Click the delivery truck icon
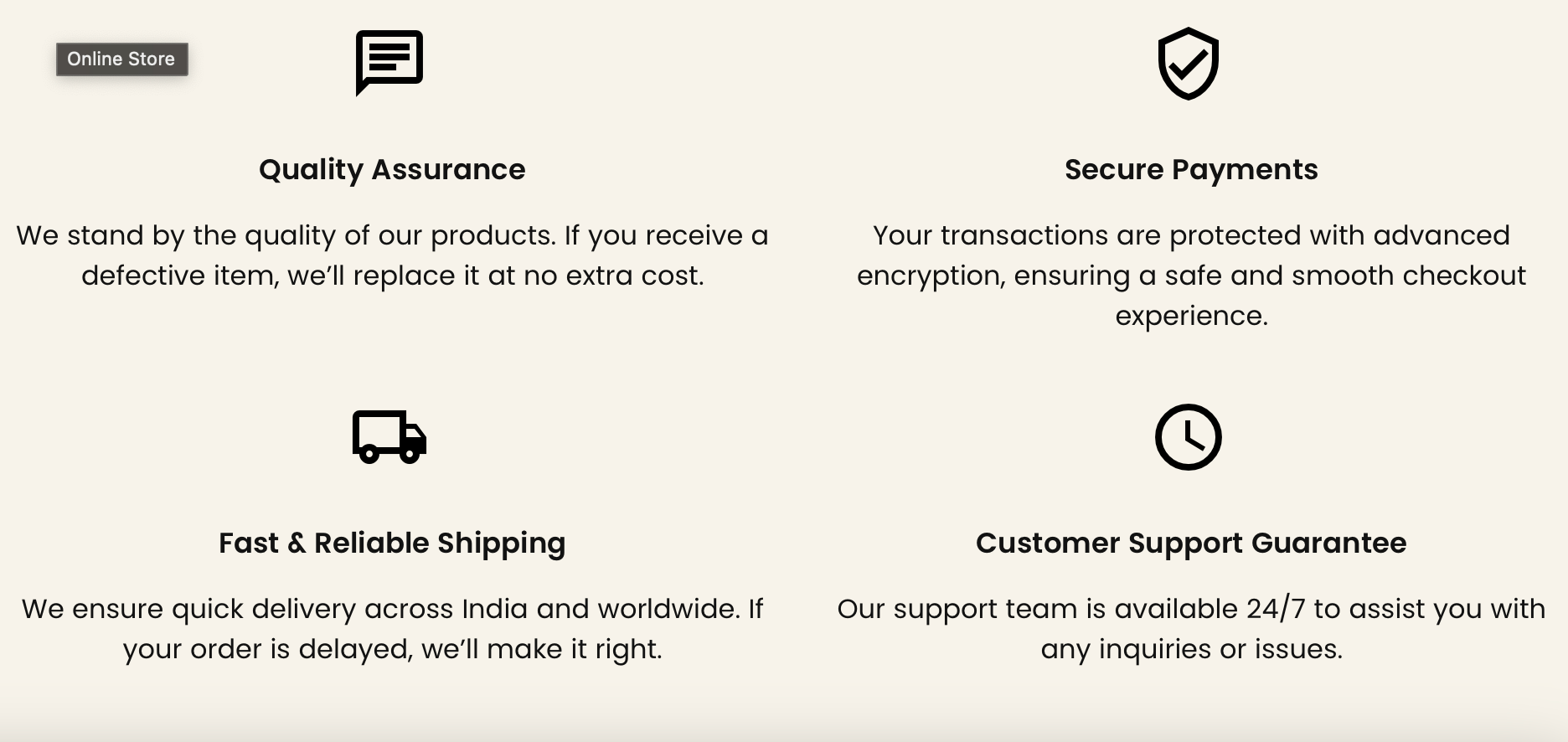Image resolution: width=1568 pixels, height=742 pixels. pyautogui.click(x=389, y=436)
